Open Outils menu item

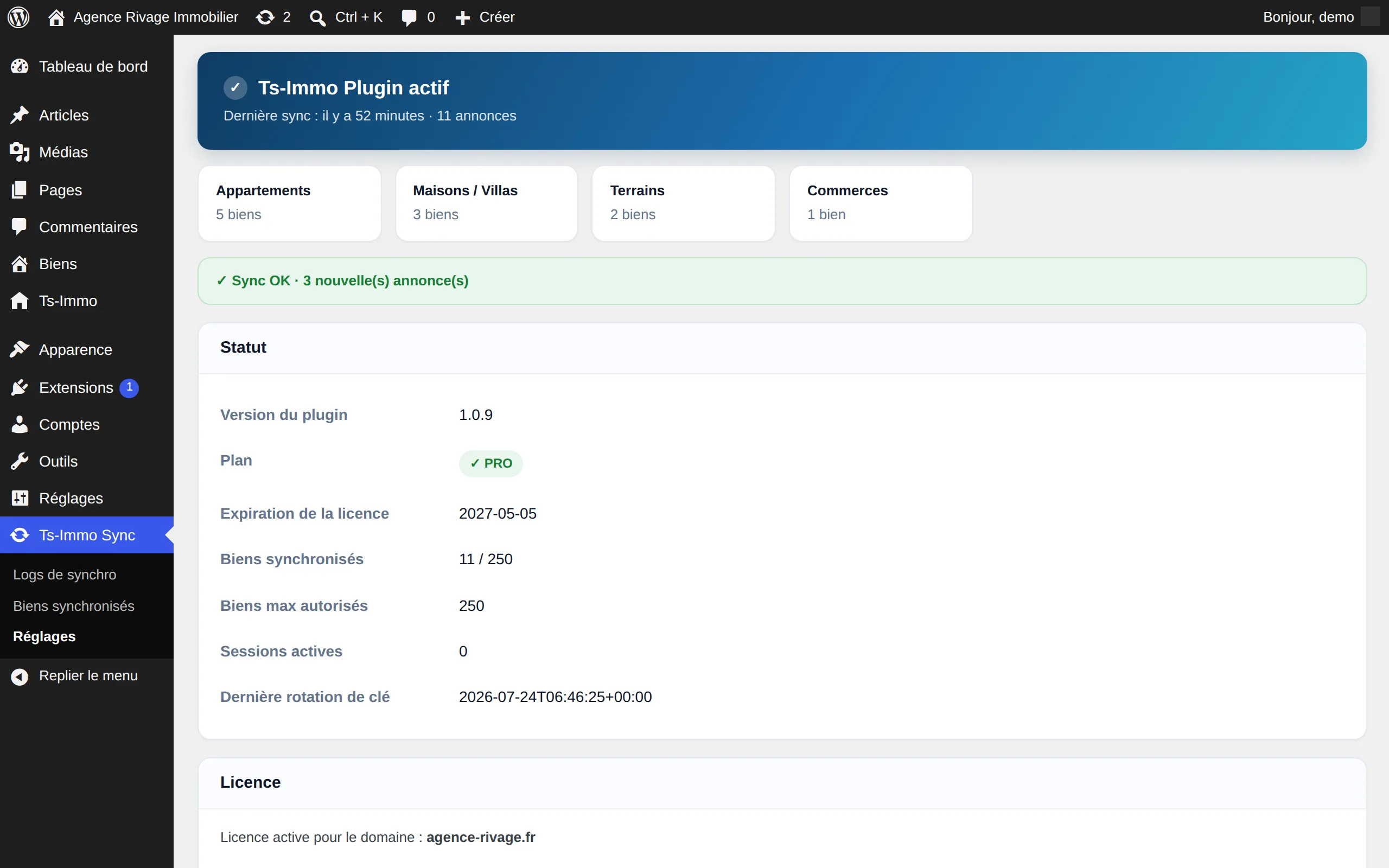87,461
